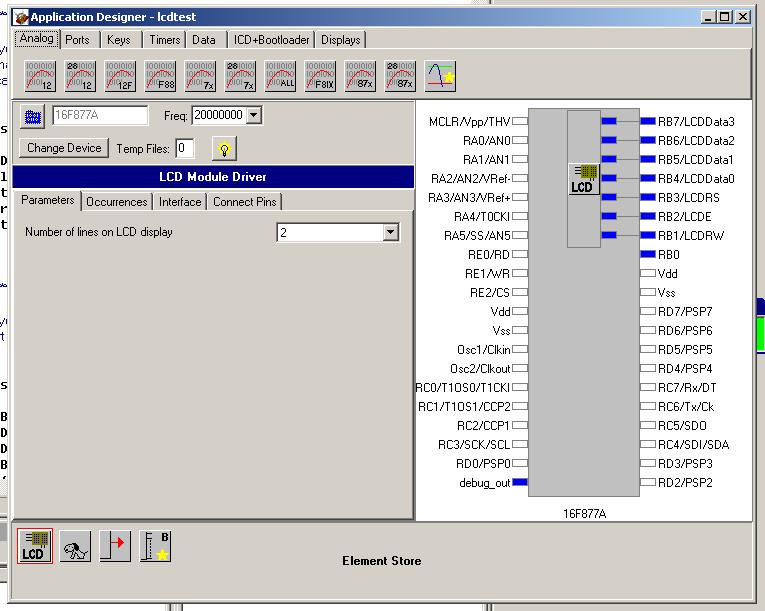Image resolution: width=765 pixels, height=611 pixels.
Task: Click the bar with B star icon
Action: [x=155, y=546]
